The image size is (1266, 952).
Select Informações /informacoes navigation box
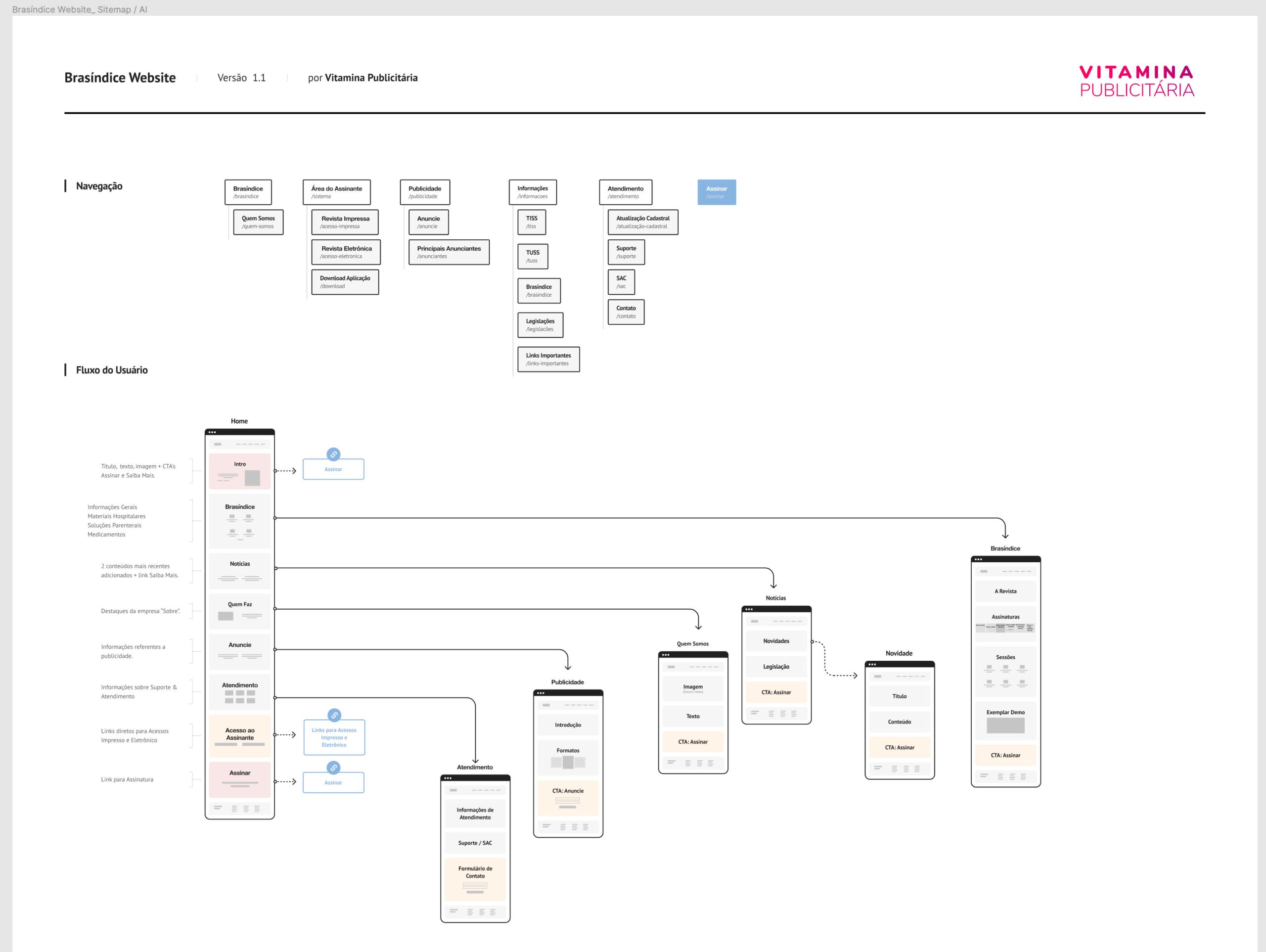tap(533, 192)
